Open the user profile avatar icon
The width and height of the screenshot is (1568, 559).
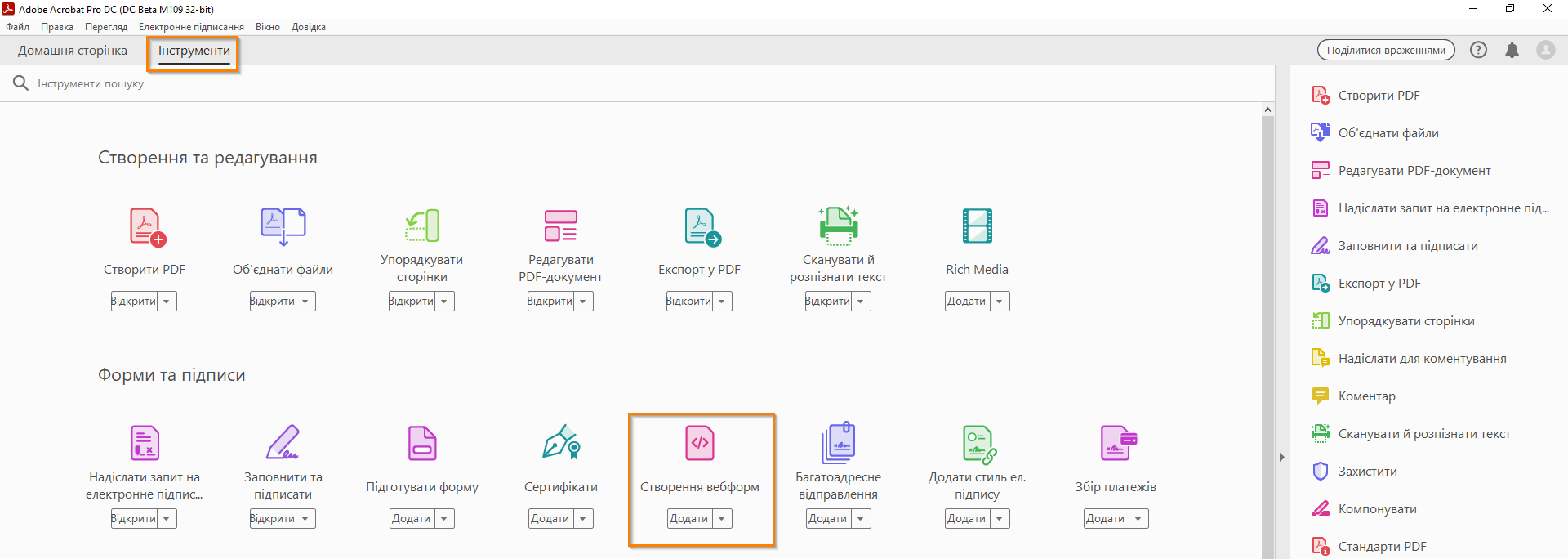[x=1546, y=50]
